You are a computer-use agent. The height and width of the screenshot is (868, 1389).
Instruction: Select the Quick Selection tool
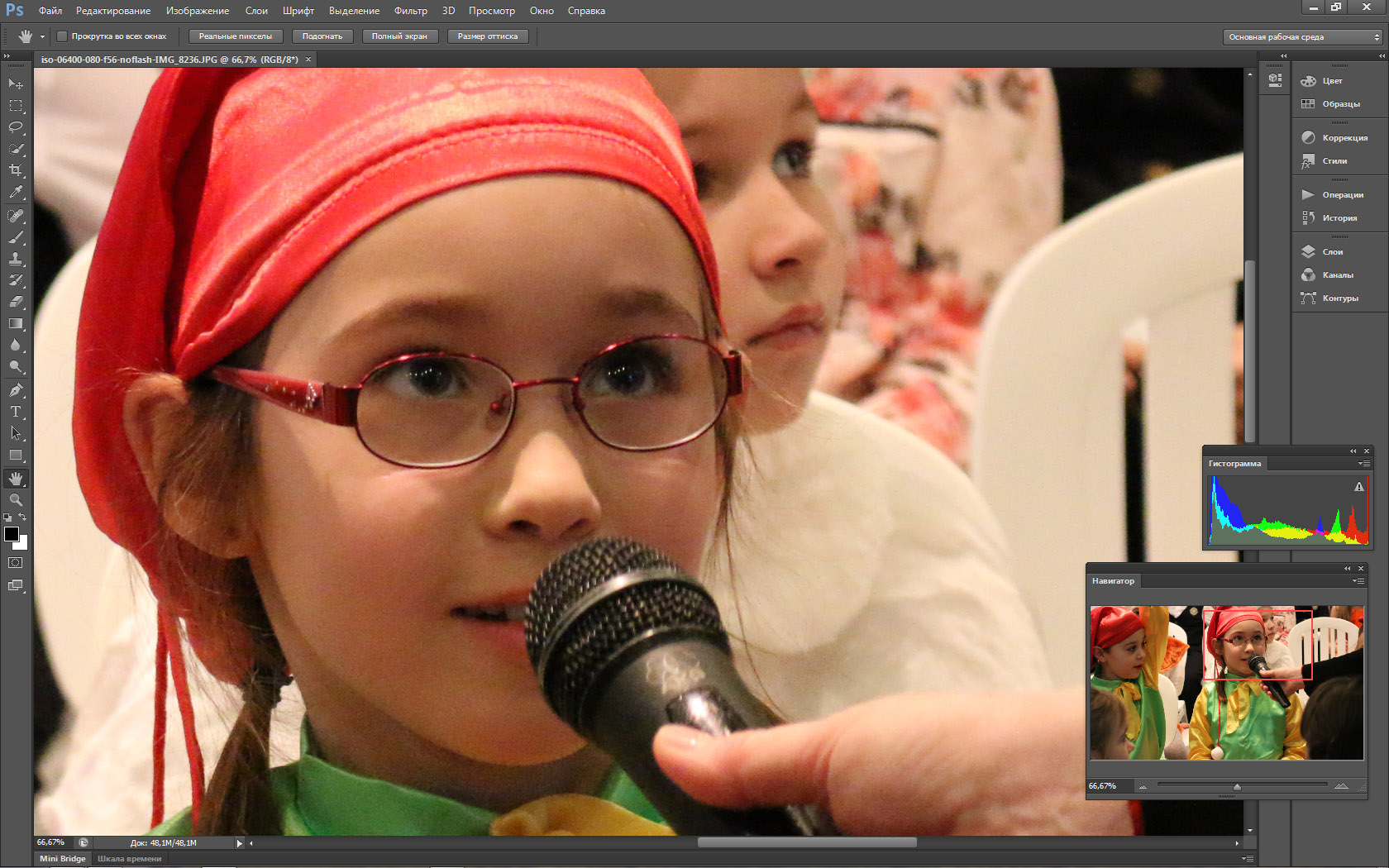point(16,149)
